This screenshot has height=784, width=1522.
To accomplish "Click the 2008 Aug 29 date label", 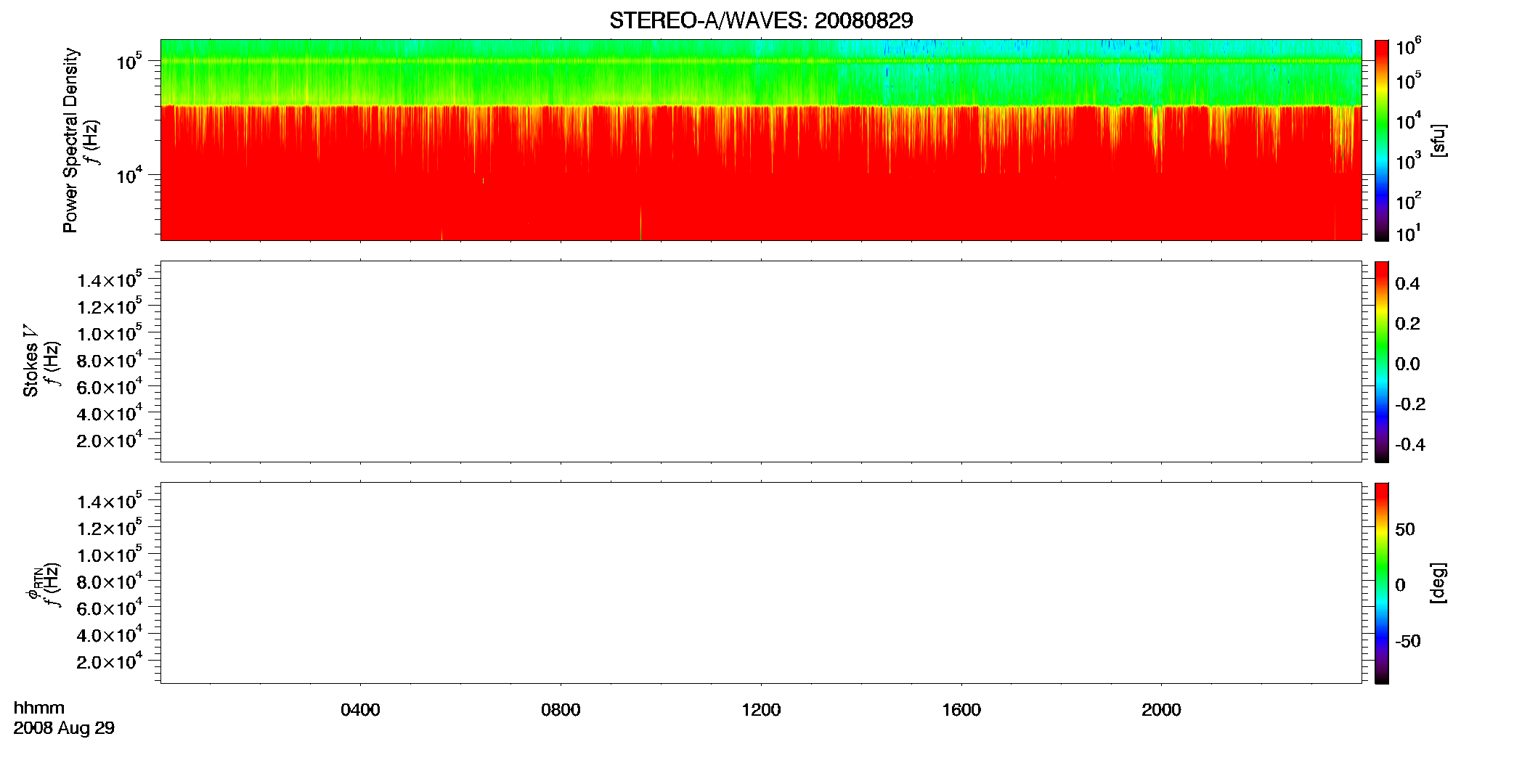I will pyautogui.click(x=64, y=728).
